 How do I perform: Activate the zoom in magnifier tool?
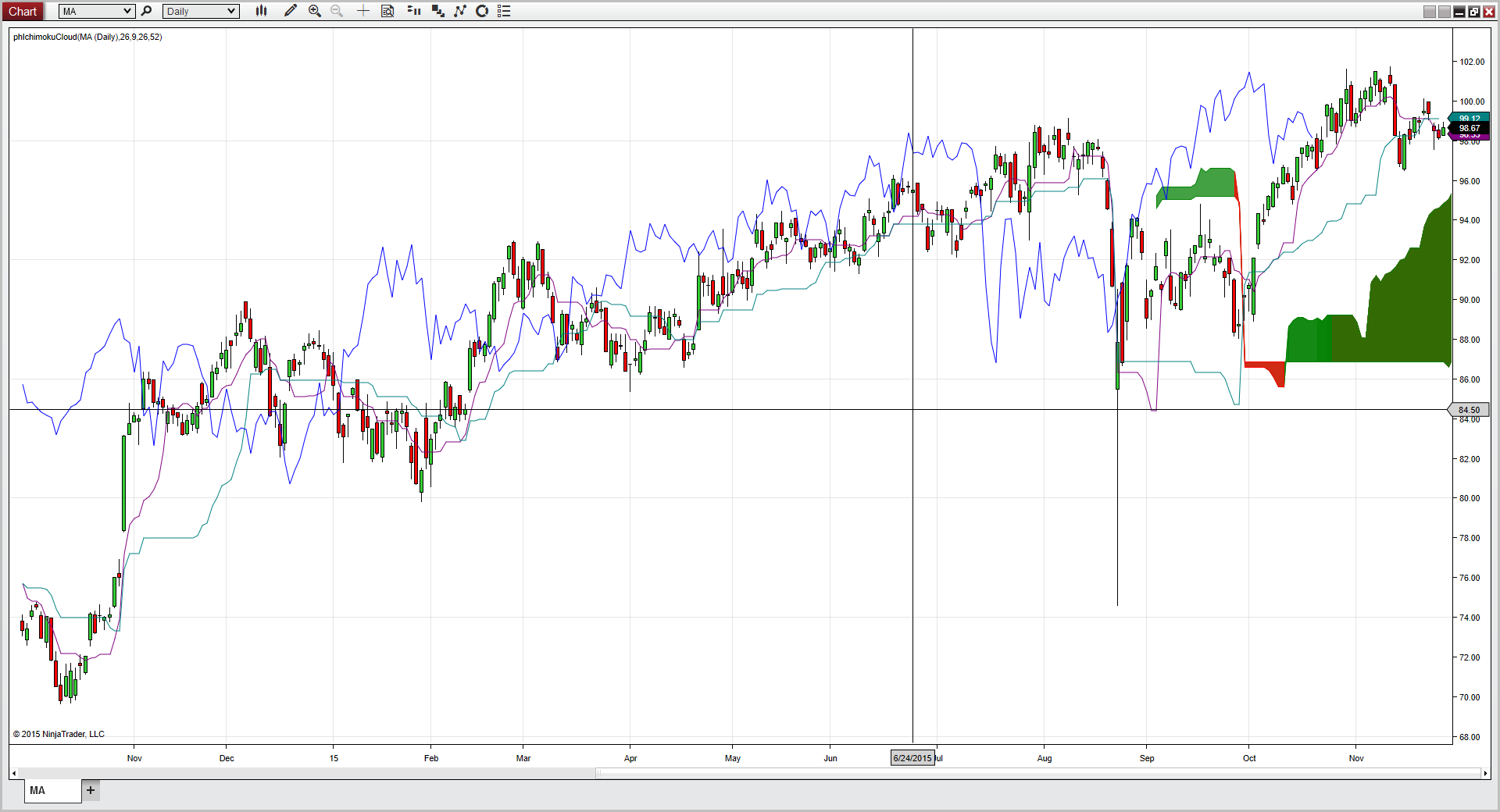pos(315,11)
